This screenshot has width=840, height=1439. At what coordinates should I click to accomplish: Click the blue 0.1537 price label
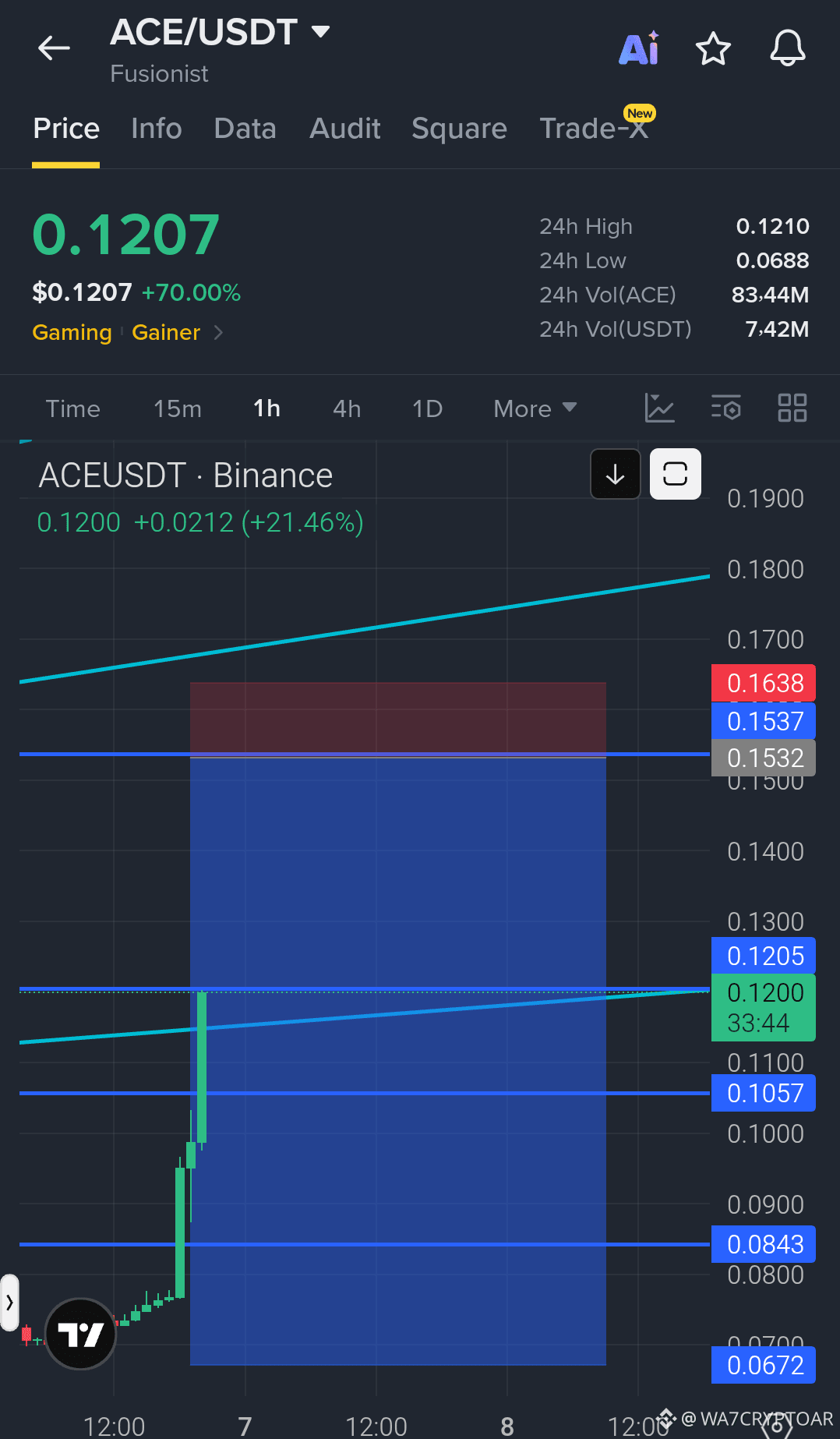pyautogui.click(x=764, y=721)
